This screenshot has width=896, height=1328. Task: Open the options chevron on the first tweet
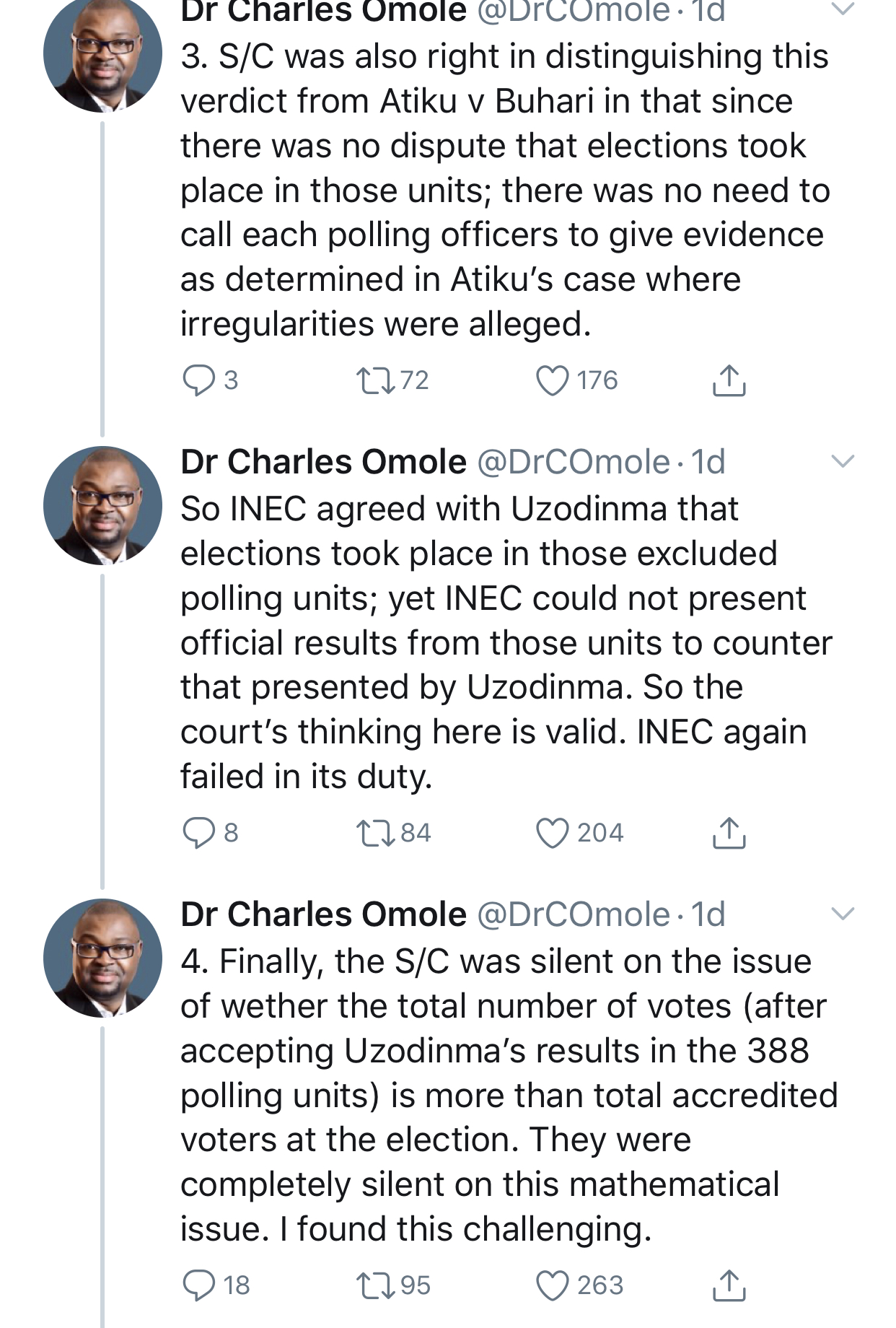coord(843,9)
